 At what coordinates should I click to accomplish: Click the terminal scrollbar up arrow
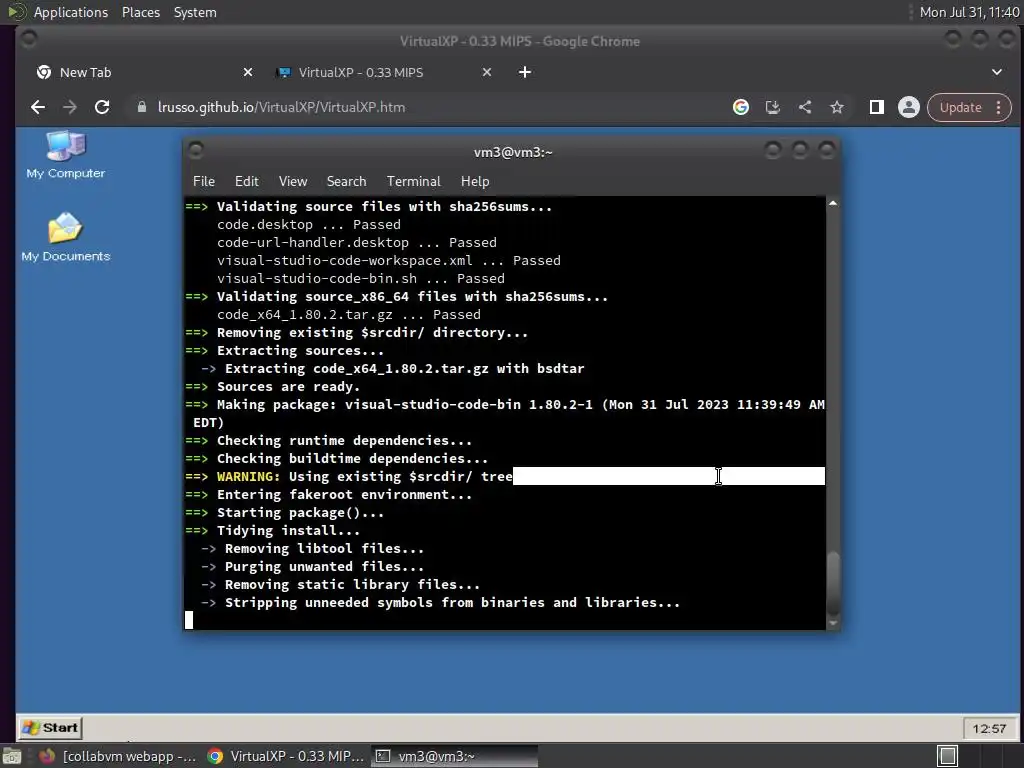point(833,203)
